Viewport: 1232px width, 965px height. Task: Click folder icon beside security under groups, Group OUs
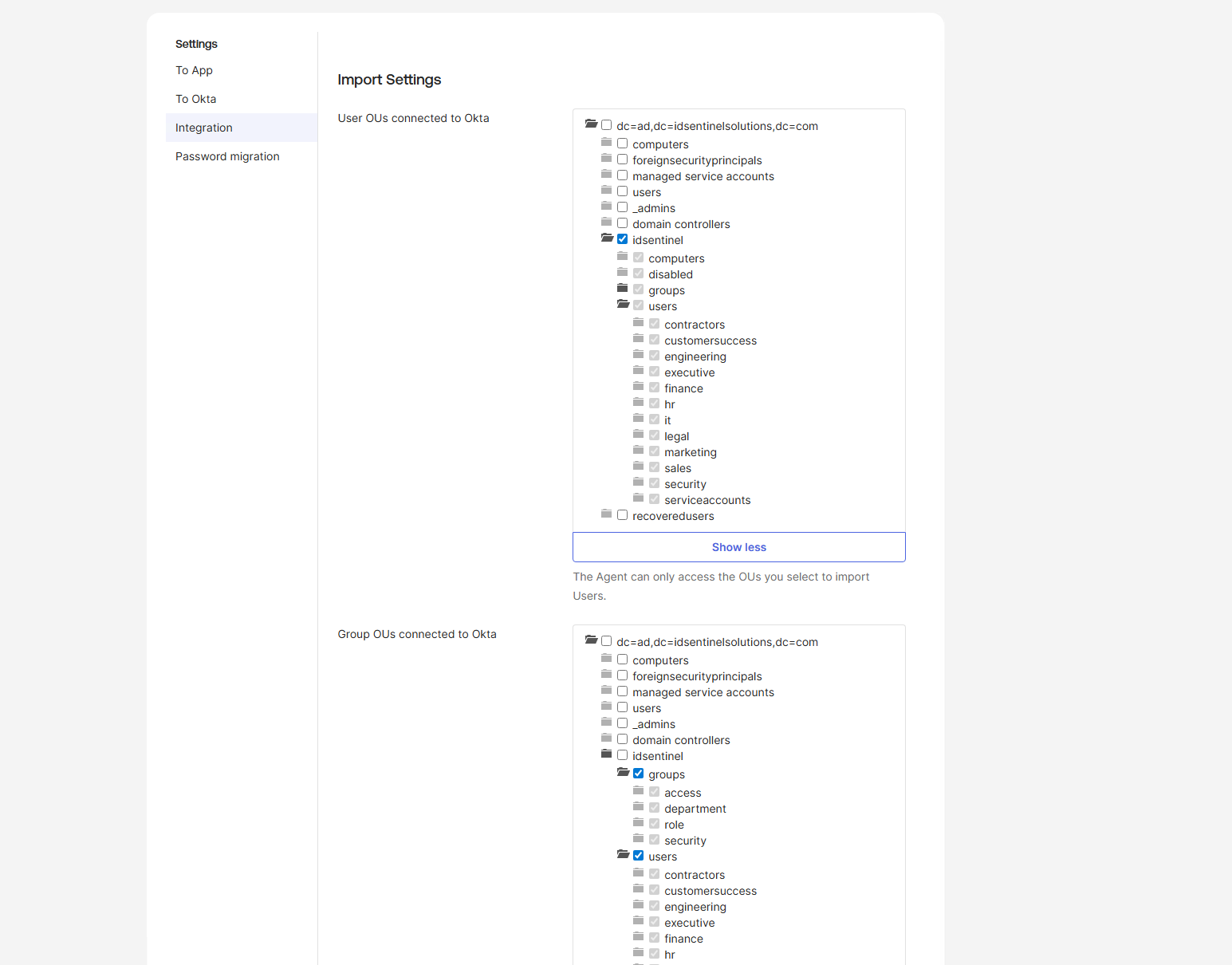(638, 839)
